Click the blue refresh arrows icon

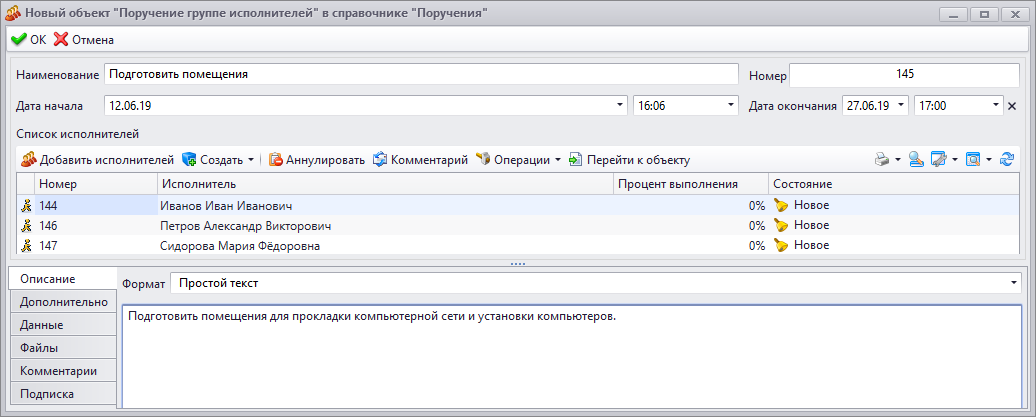coord(1007,159)
